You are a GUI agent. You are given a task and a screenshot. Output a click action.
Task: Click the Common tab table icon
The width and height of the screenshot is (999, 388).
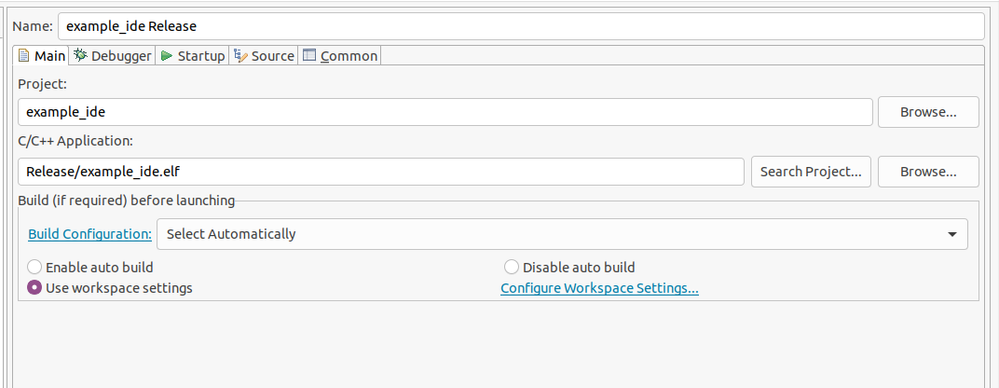click(309, 55)
